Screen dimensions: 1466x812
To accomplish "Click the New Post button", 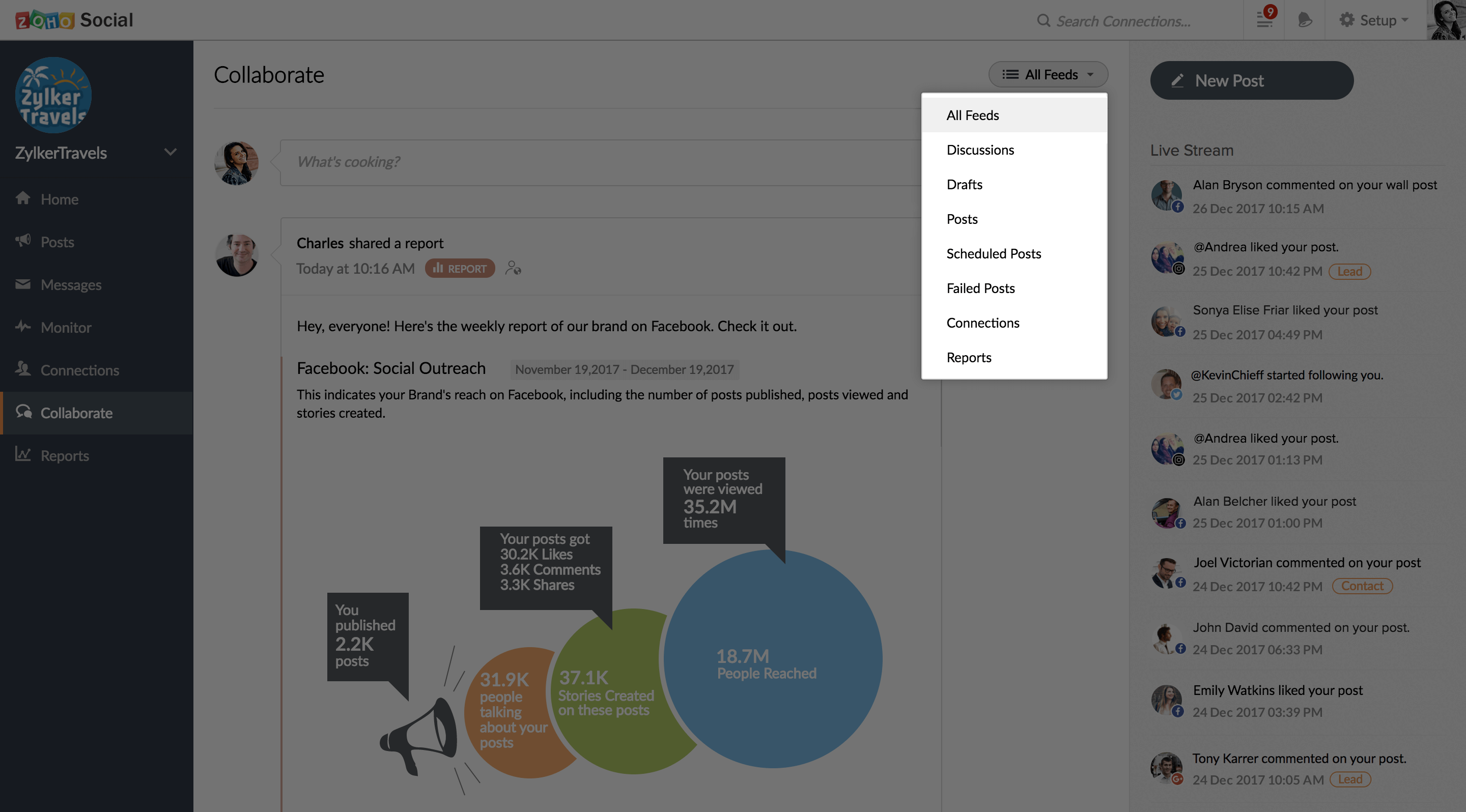I will pyautogui.click(x=1252, y=80).
